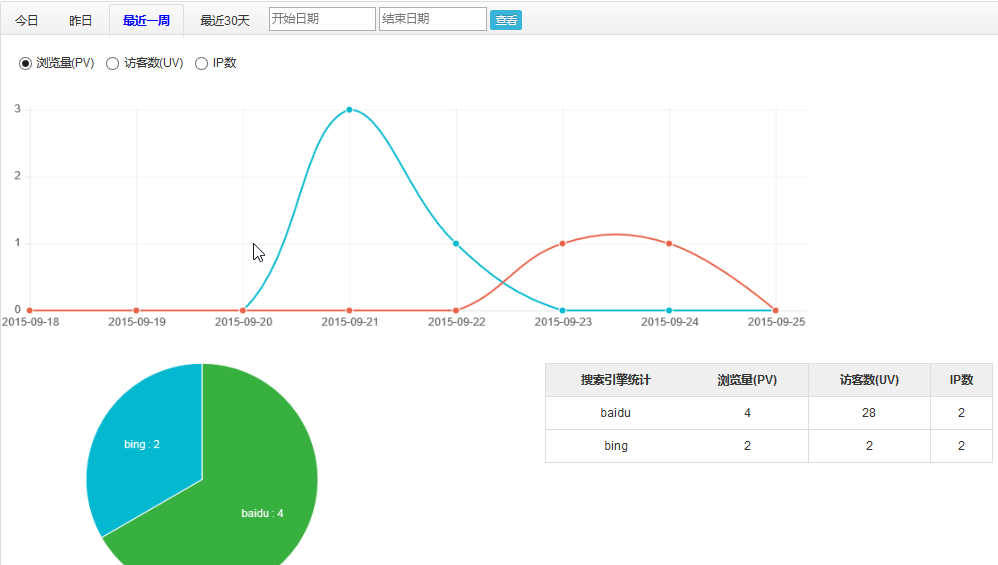The height and width of the screenshot is (565, 998).
Task: Click the 搜索引擎统计 column header
Action: pyautogui.click(x=616, y=380)
